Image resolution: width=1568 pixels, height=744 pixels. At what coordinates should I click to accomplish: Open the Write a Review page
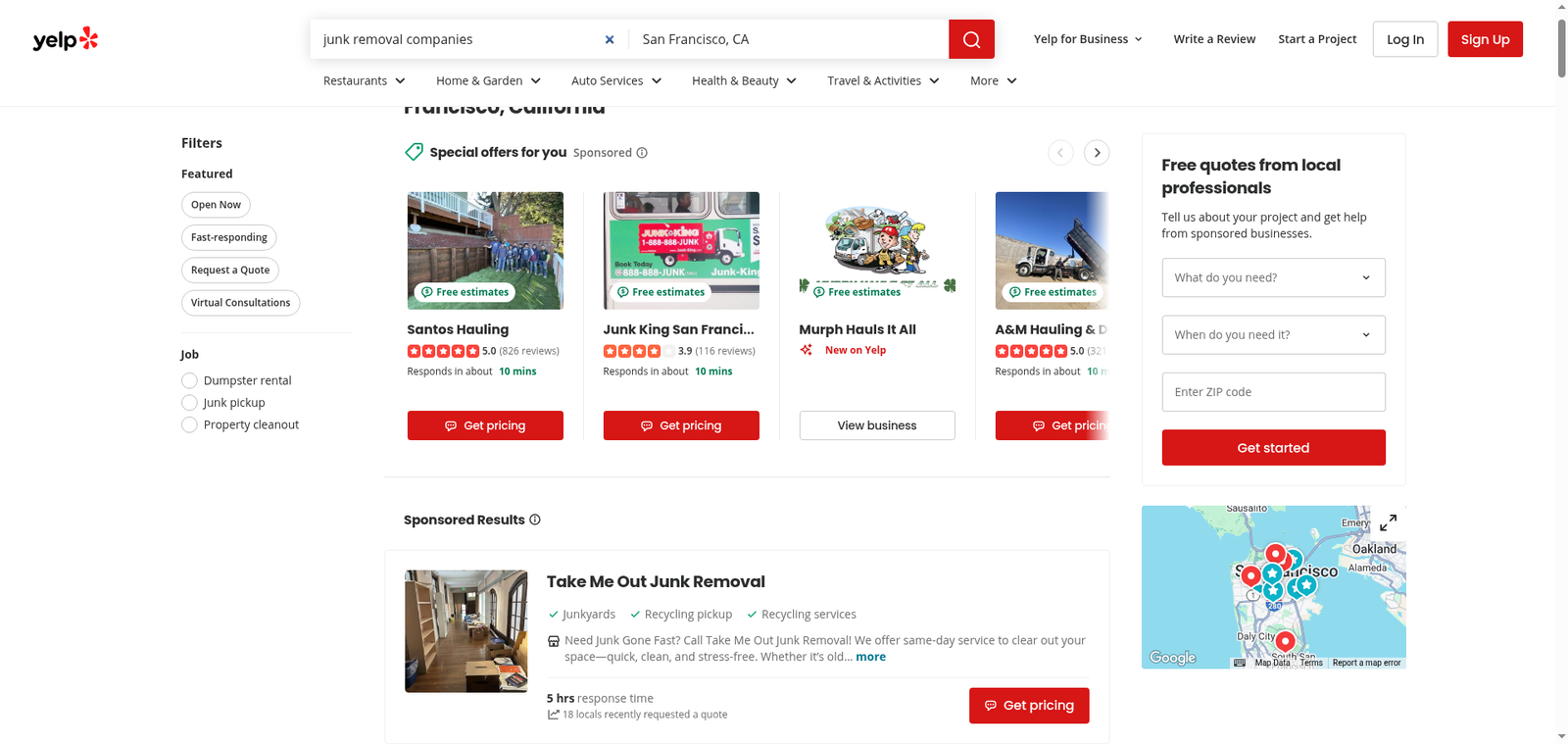click(x=1214, y=39)
